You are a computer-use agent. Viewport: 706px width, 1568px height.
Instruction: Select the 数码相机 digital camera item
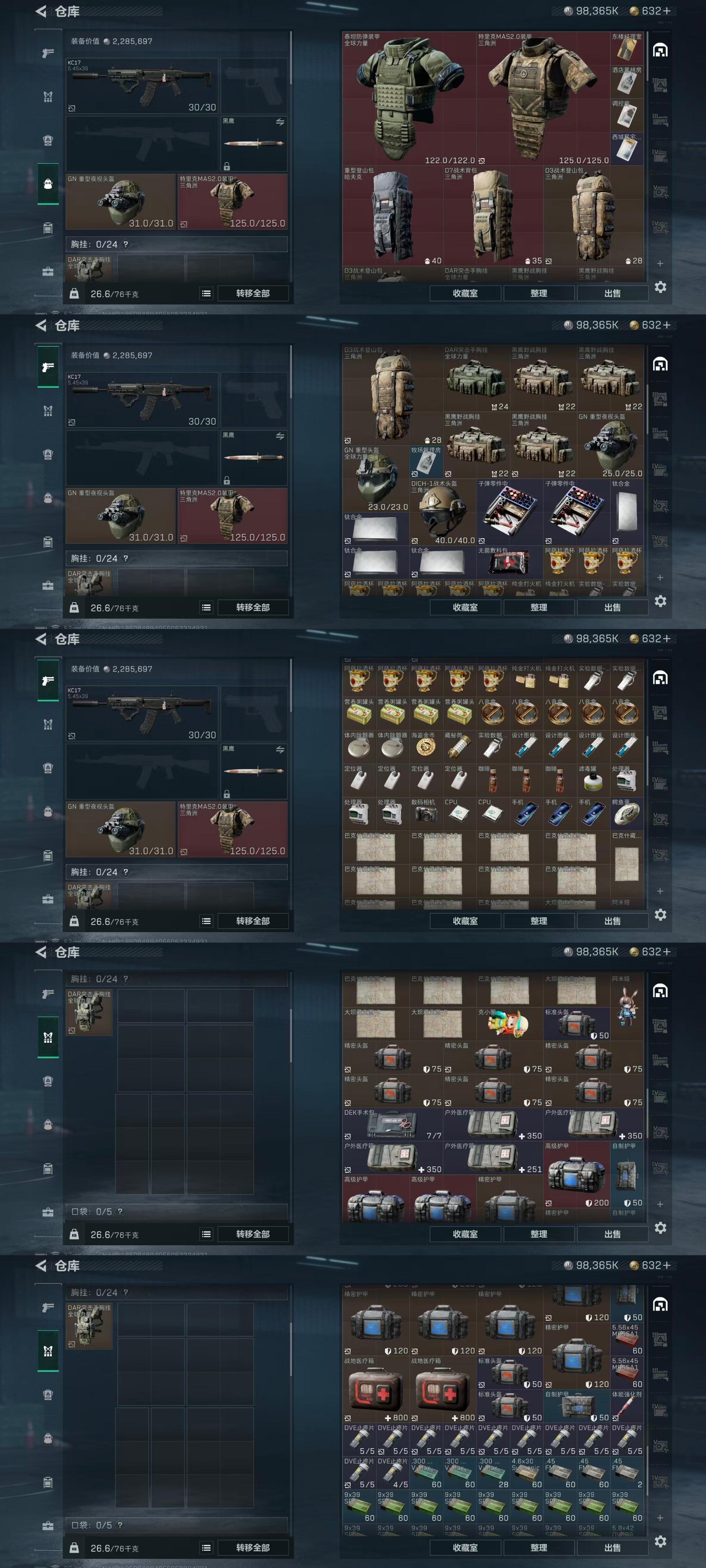click(x=426, y=815)
